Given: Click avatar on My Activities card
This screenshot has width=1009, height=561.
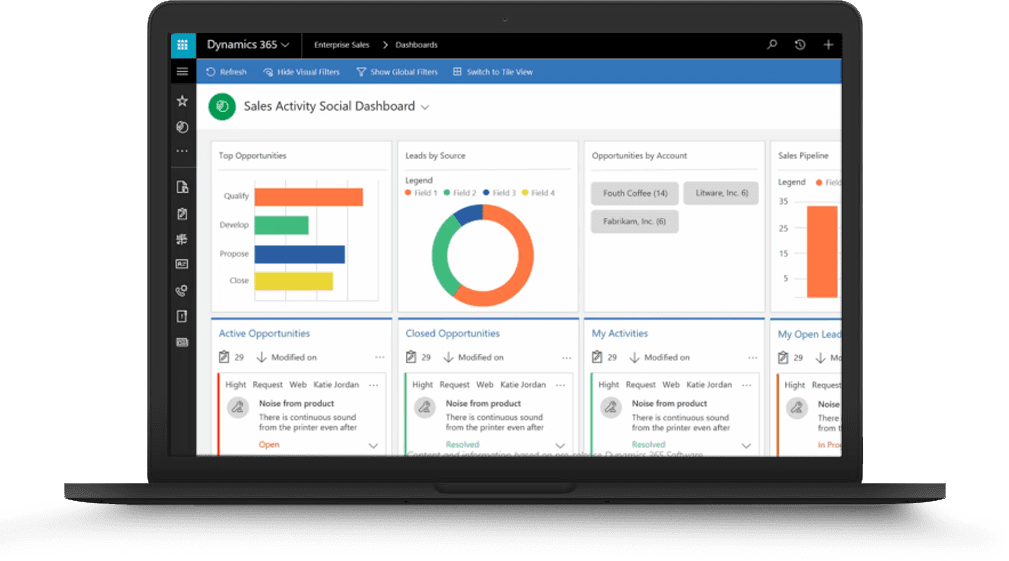Looking at the screenshot, I should (611, 407).
